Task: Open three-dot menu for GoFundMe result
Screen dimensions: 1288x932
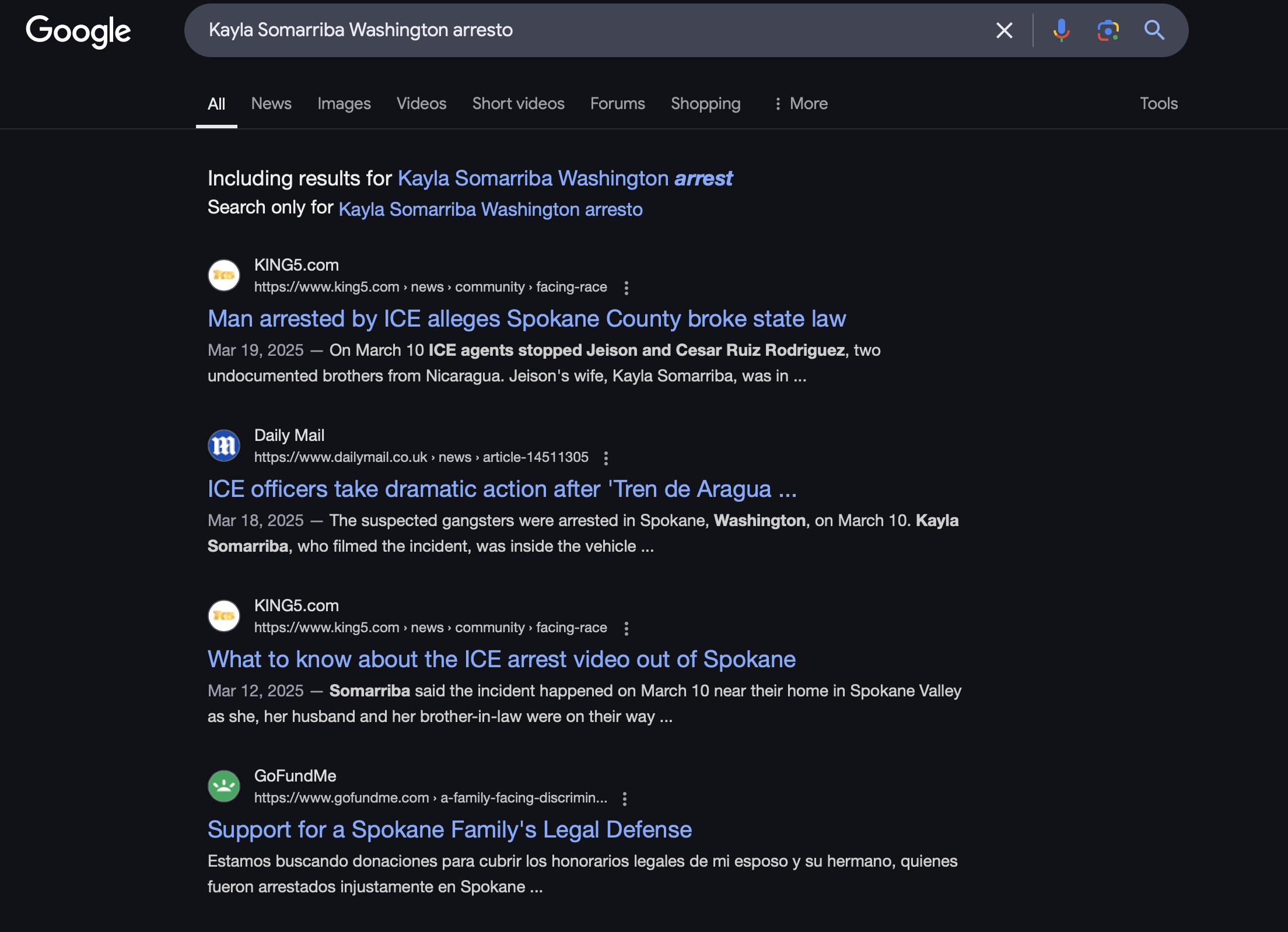Action: click(x=624, y=798)
